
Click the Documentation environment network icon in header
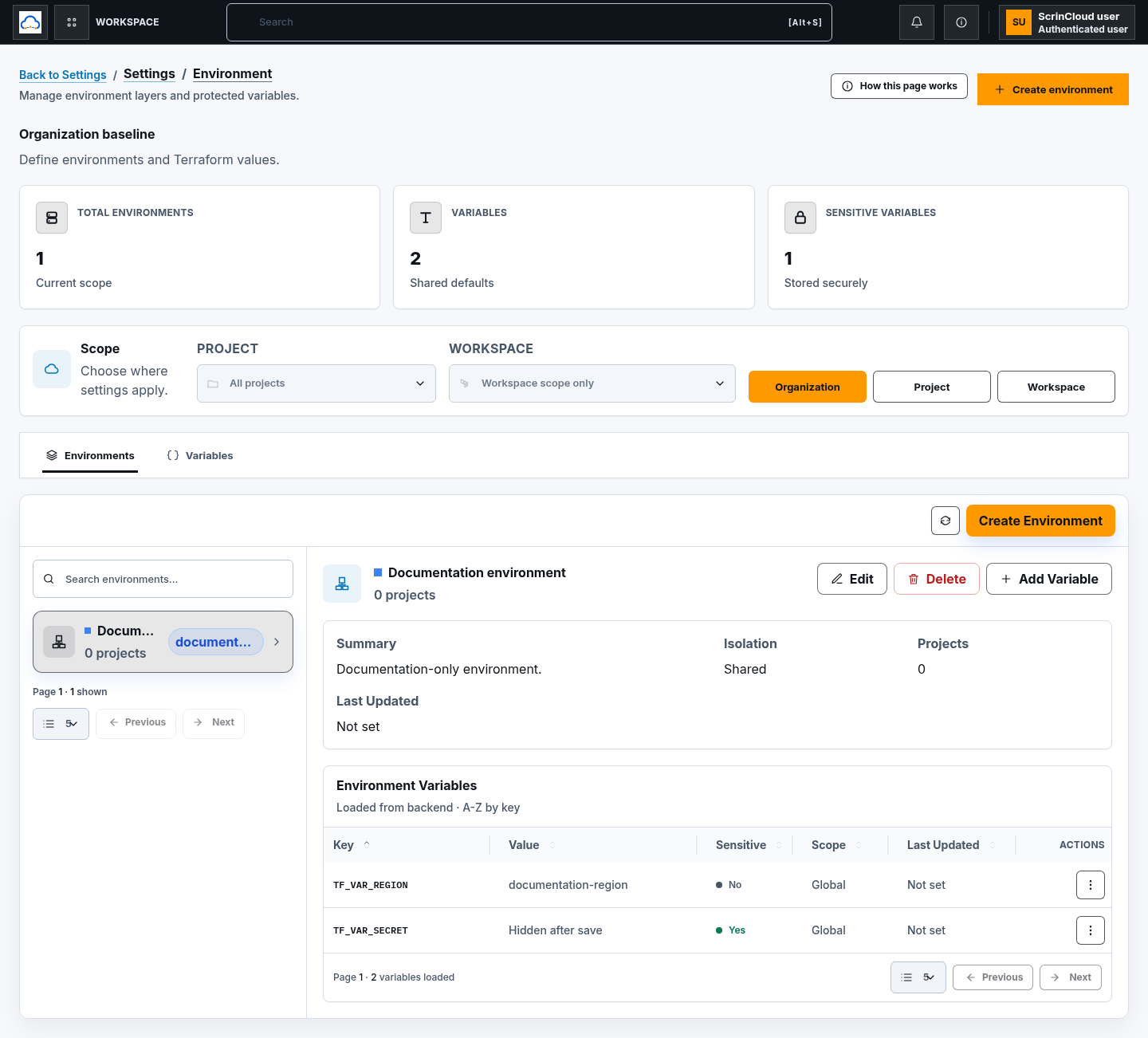point(342,584)
